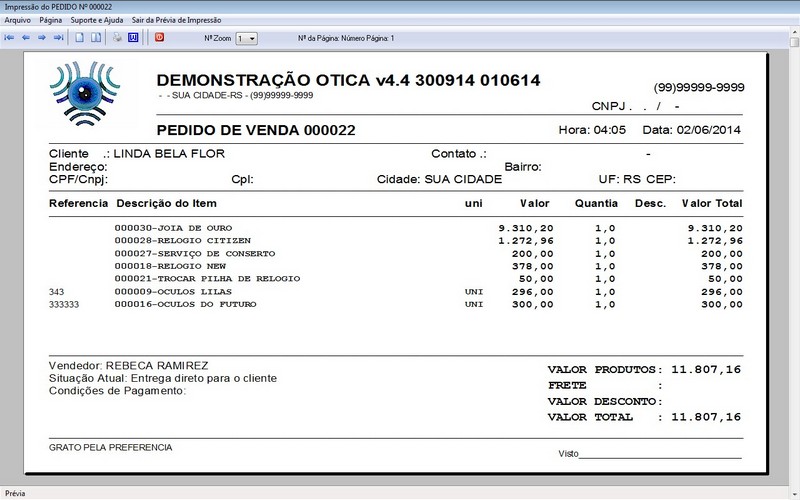This screenshot has width=800, height=500.
Task: Click the Prévia status bar label
Action: pos(15,493)
